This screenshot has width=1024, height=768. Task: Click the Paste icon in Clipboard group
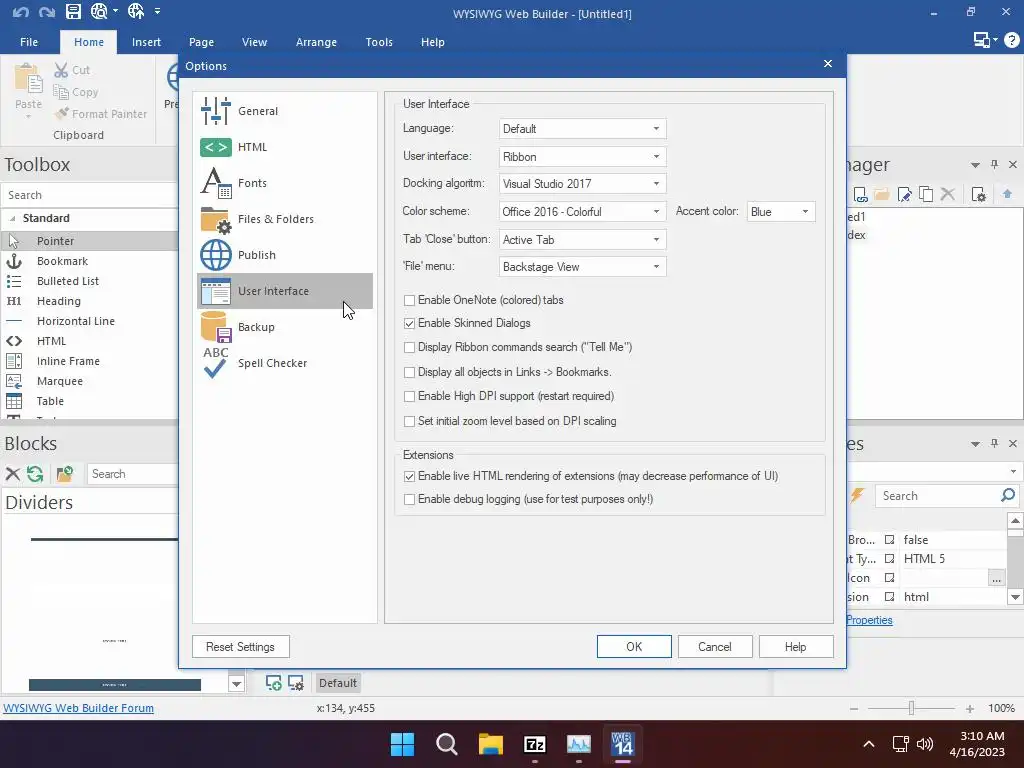(28, 80)
